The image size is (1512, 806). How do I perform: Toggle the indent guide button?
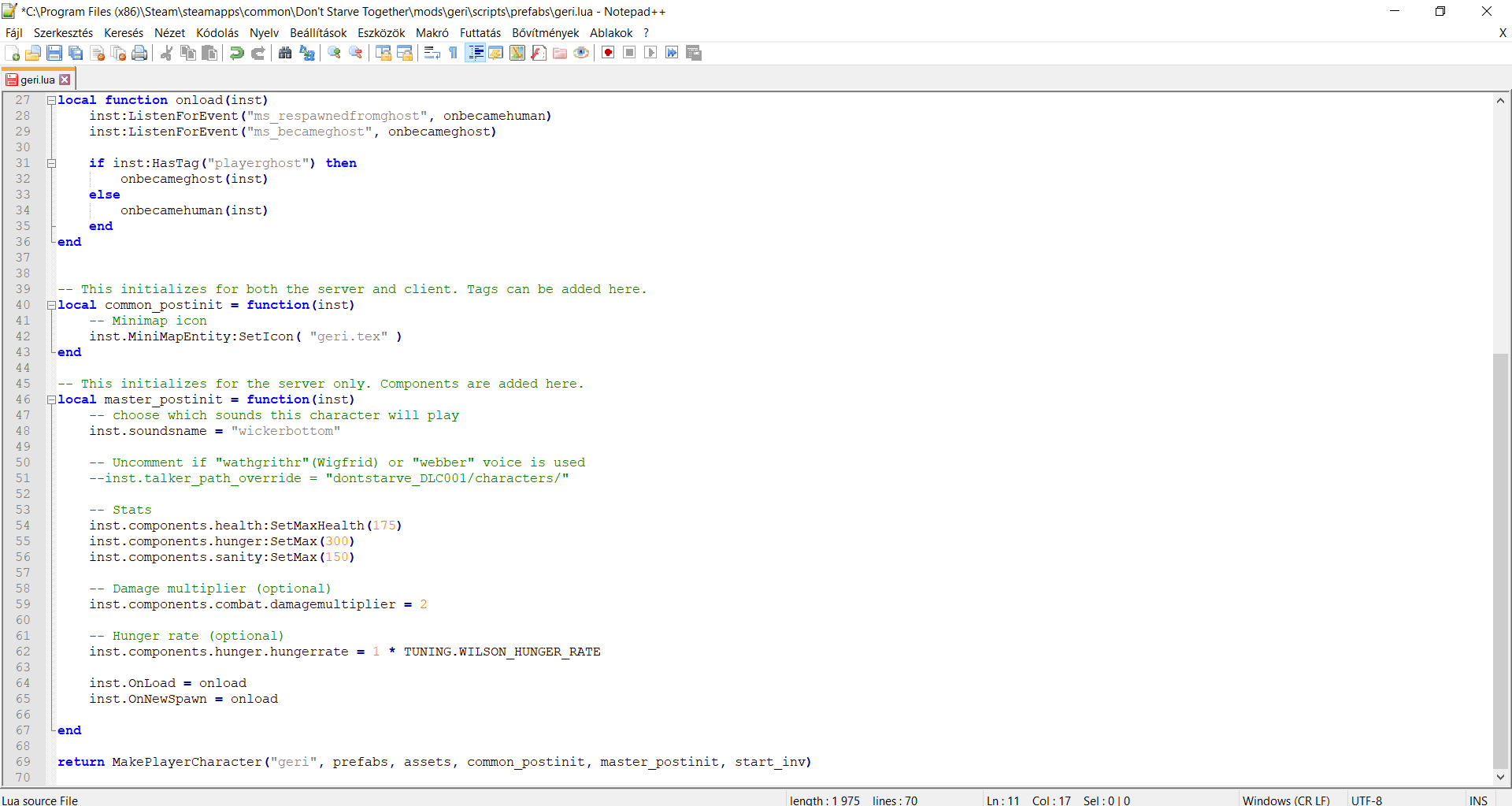(475, 53)
